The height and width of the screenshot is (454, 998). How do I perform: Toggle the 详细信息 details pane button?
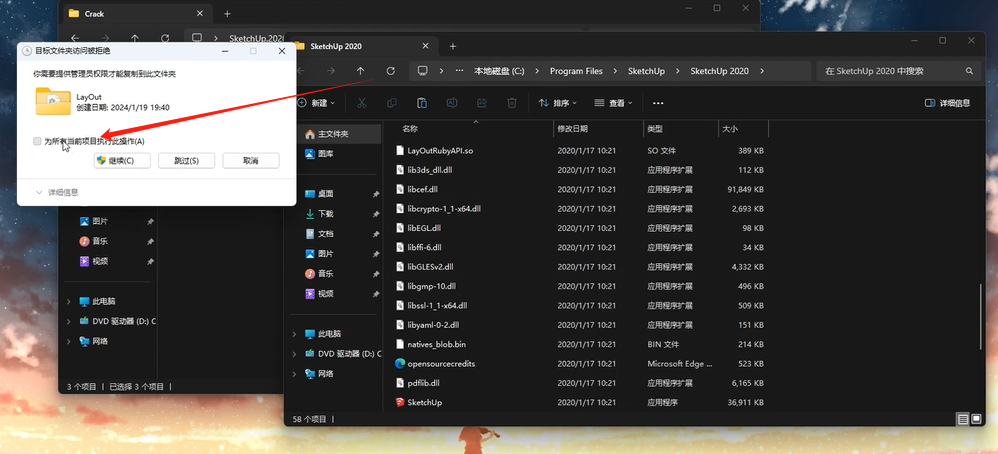948,103
